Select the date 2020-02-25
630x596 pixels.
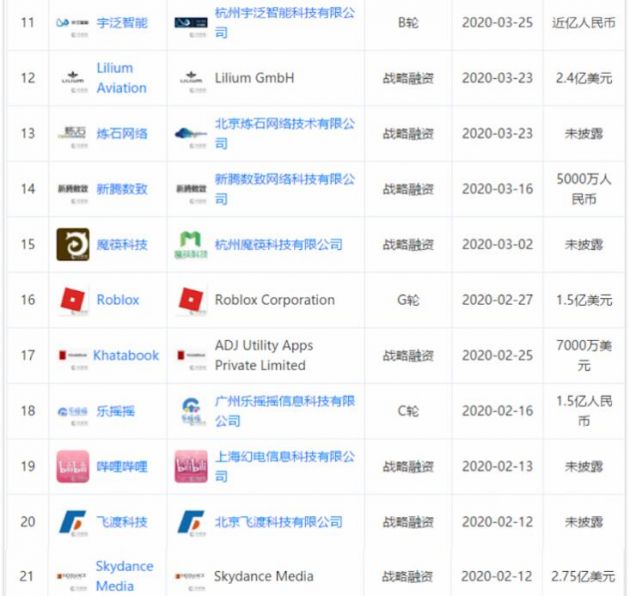[x=497, y=355]
